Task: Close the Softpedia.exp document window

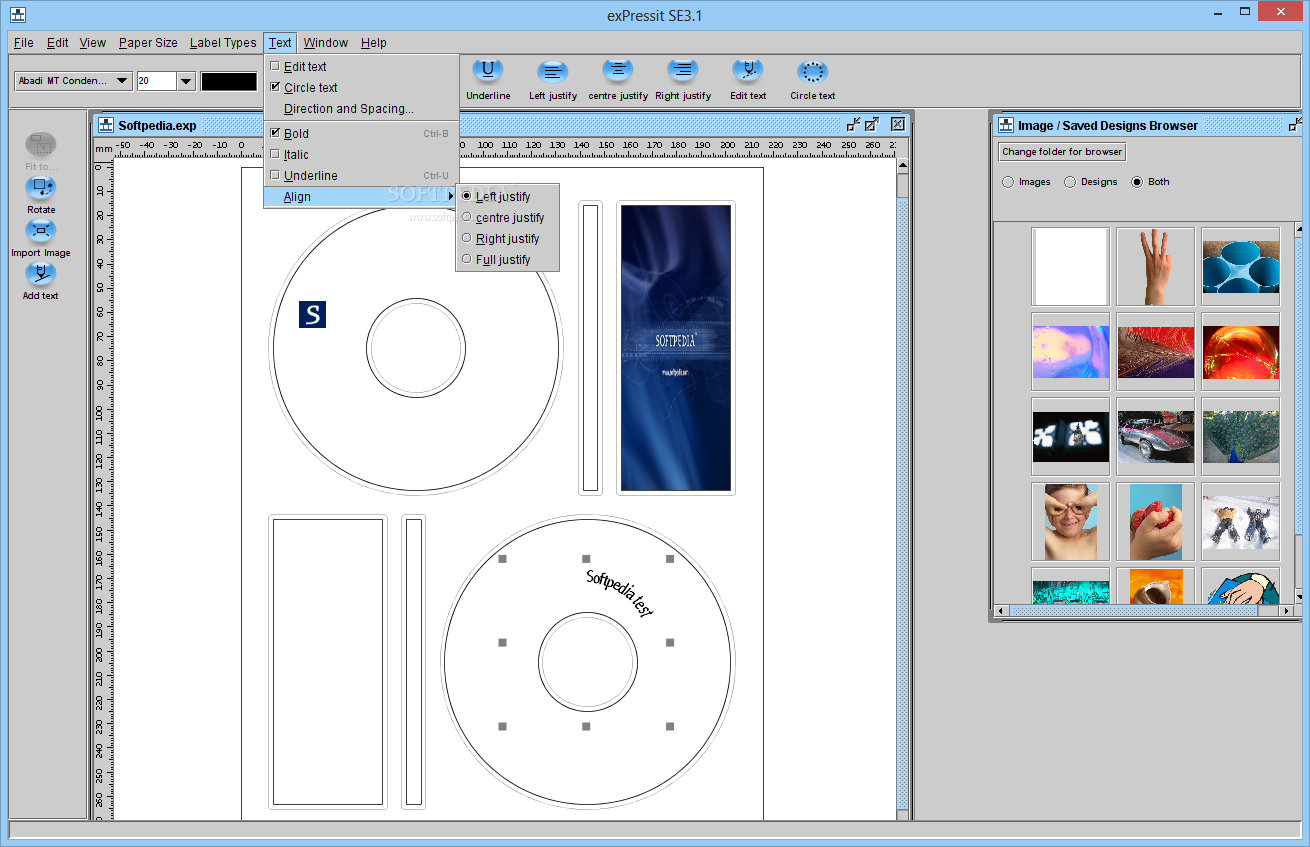Action: (x=898, y=124)
